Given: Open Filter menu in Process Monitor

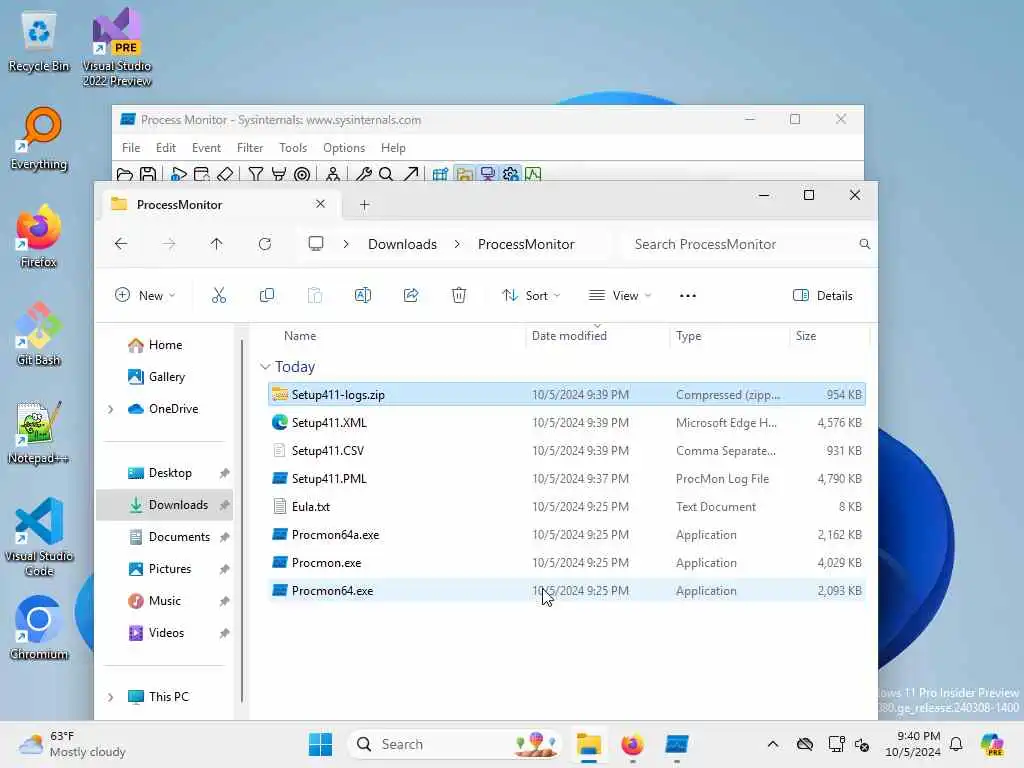Looking at the screenshot, I should pos(250,148).
